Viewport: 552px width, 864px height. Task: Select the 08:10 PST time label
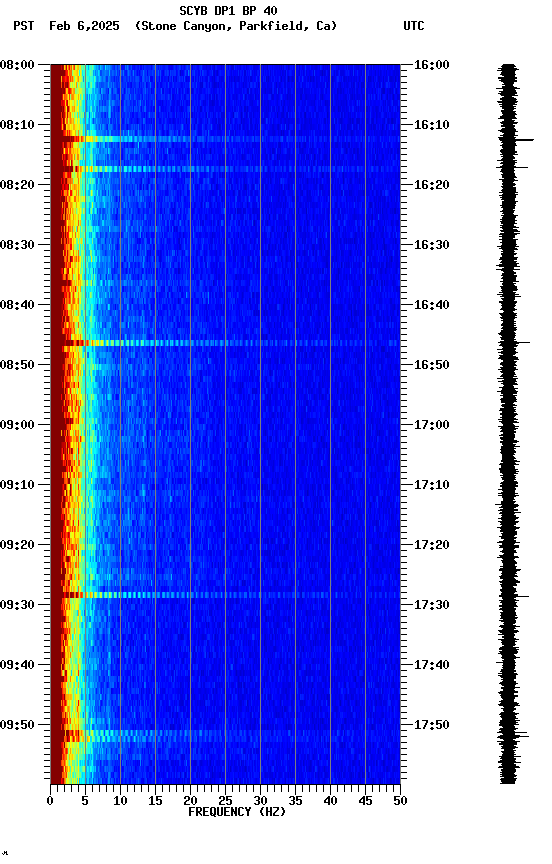tap(17, 125)
